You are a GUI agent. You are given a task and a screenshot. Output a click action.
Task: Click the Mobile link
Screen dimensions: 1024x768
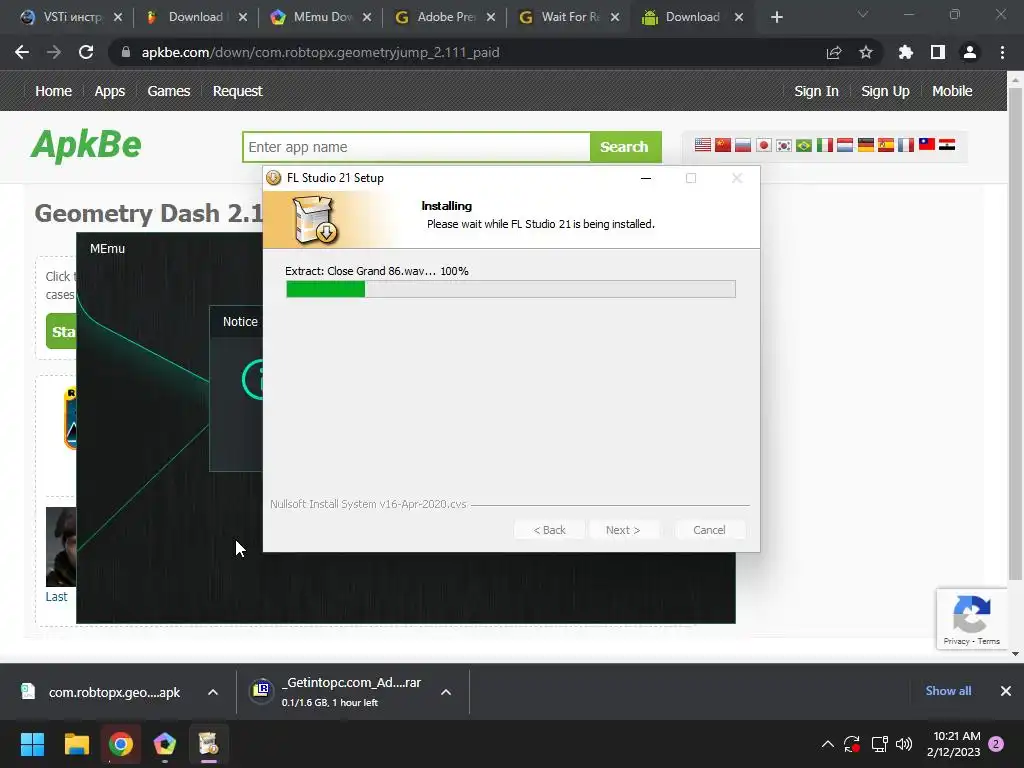(x=952, y=91)
